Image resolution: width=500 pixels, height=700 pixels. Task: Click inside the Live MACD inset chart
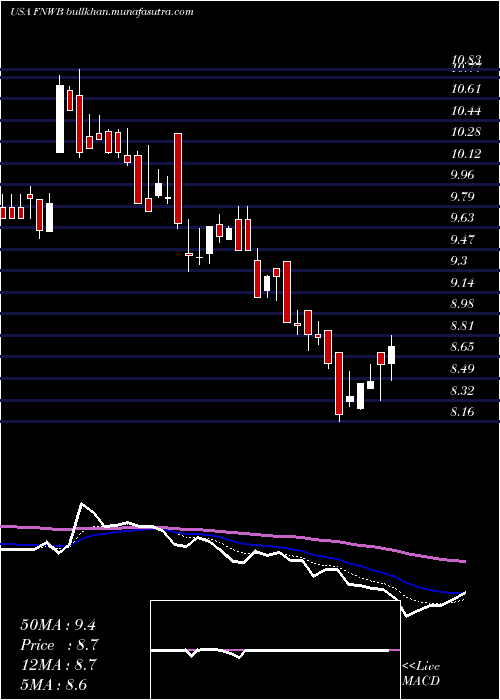(x=275, y=650)
